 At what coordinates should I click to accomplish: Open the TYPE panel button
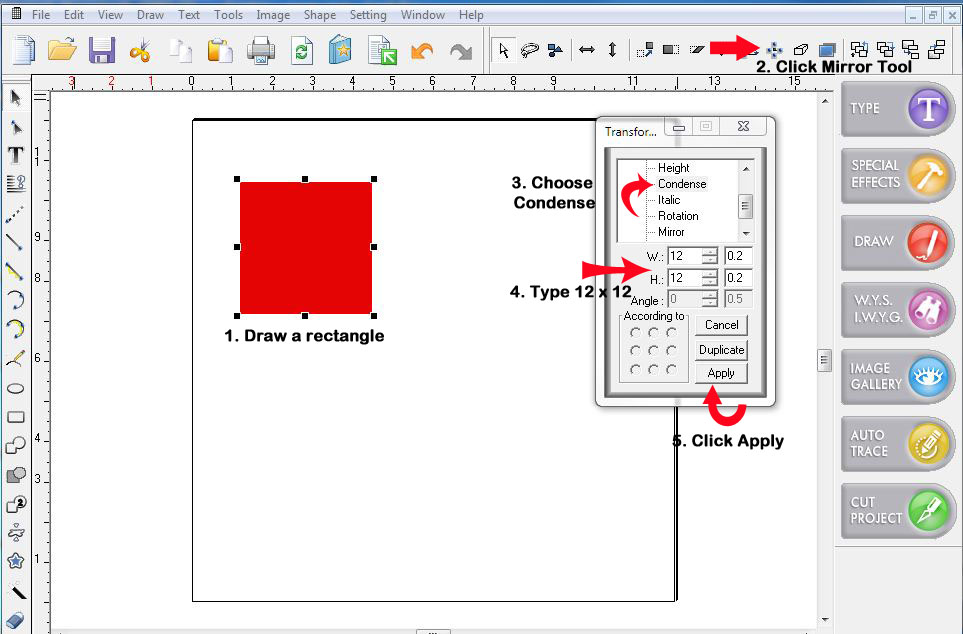pyautogui.click(x=897, y=109)
